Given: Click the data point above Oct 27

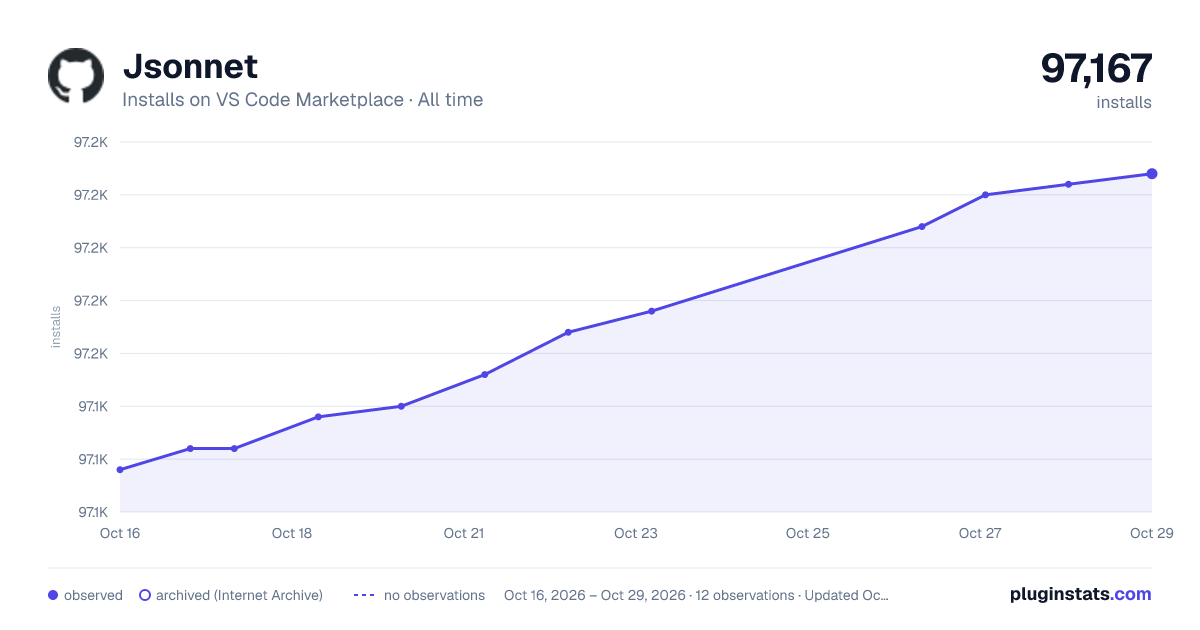Looking at the screenshot, I should tap(985, 195).
